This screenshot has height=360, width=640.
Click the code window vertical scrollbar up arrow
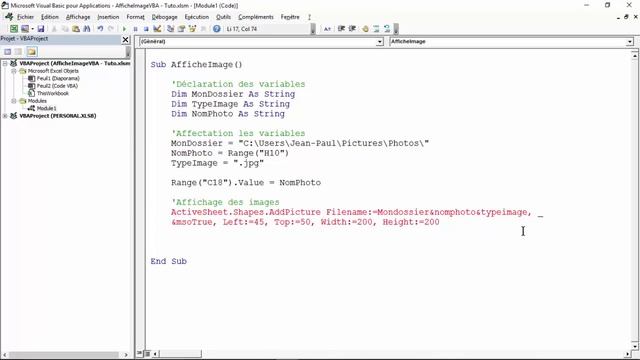(x=635, y=55)
